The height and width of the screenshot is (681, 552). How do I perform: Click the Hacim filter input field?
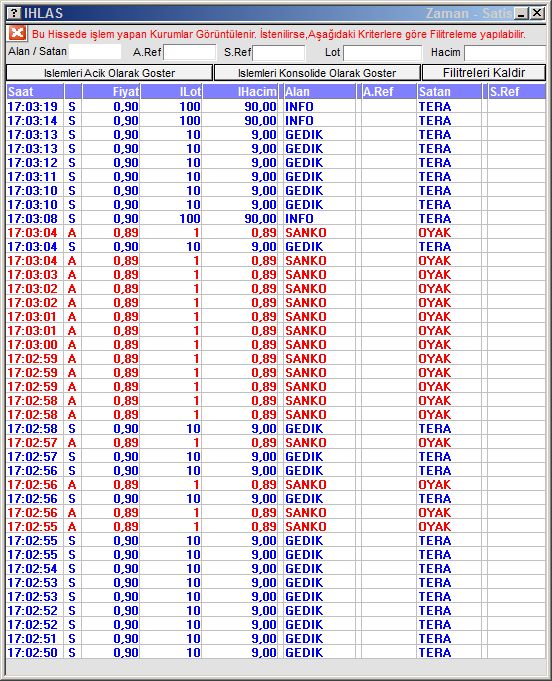pos(505,53)
